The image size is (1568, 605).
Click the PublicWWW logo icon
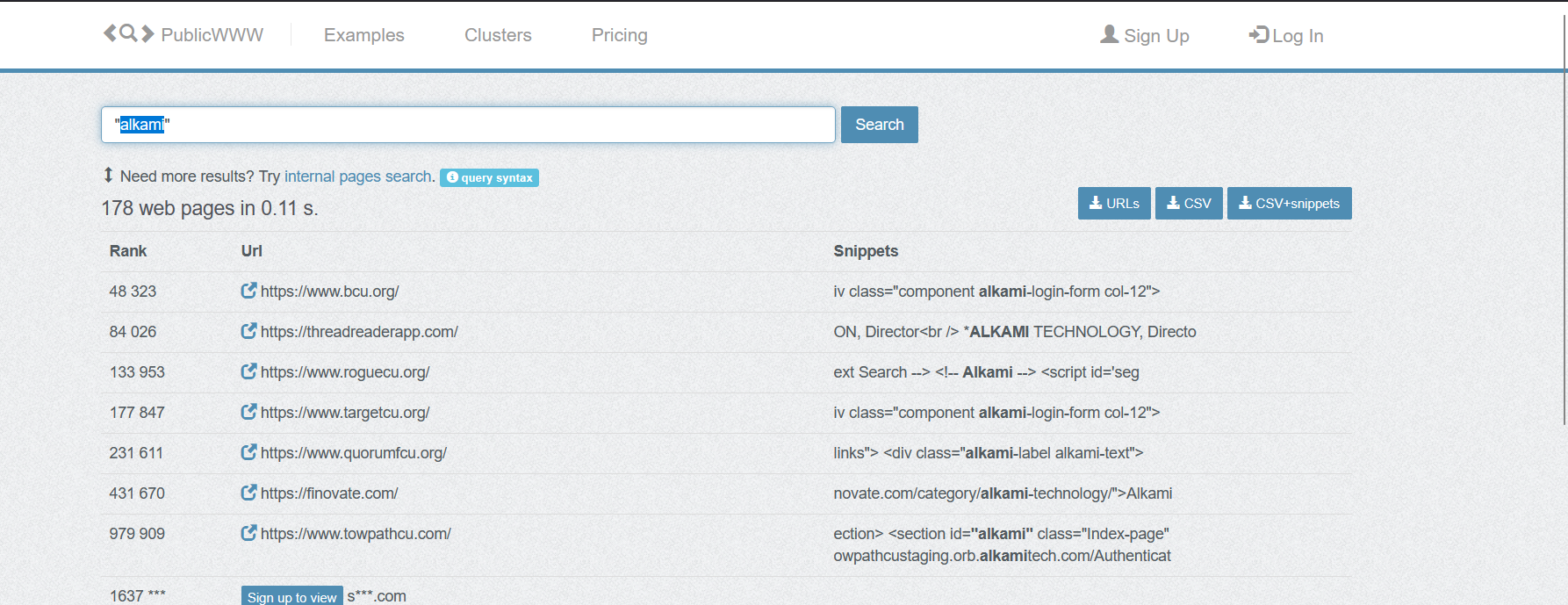(128, 34)
